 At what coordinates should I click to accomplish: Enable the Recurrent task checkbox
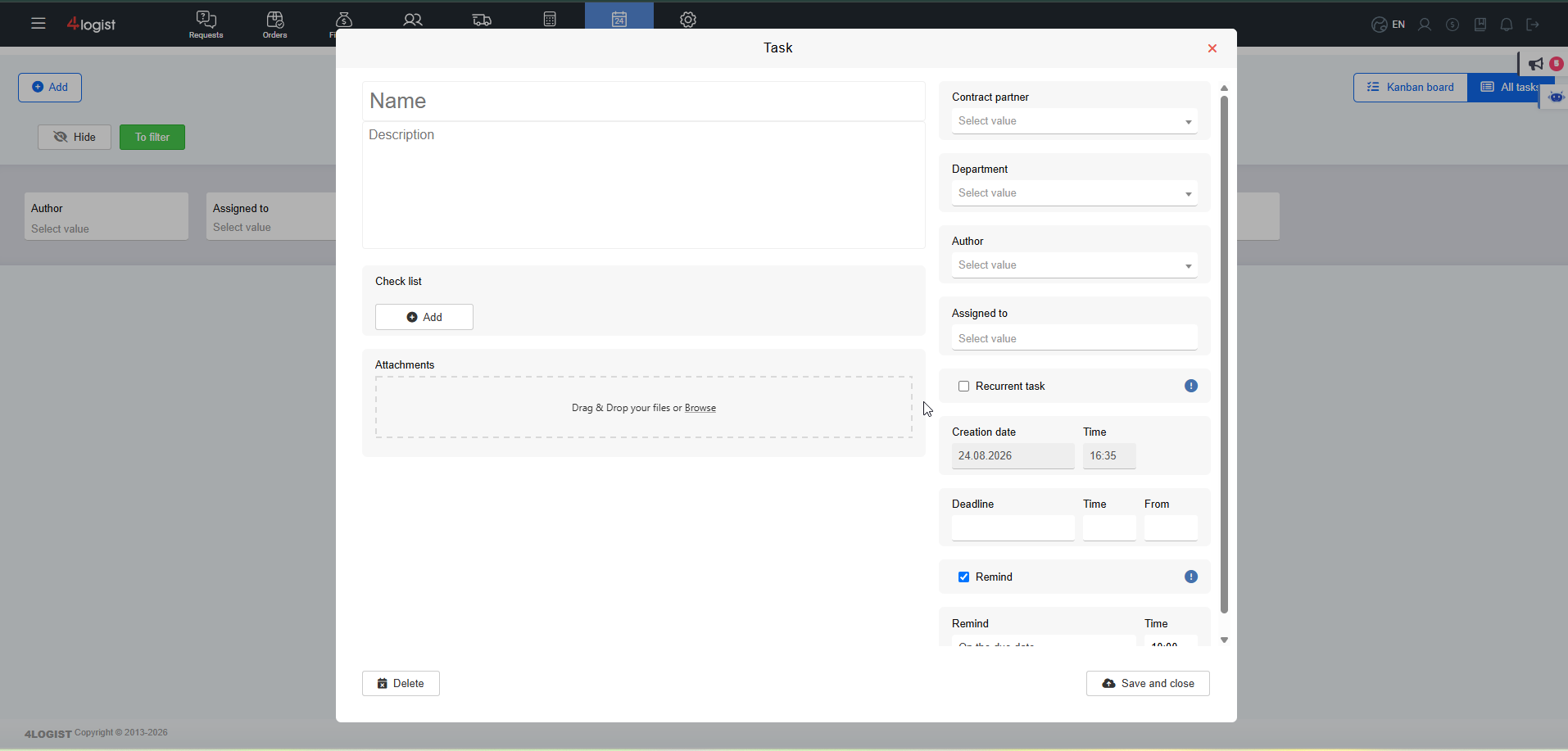[964, 387]
